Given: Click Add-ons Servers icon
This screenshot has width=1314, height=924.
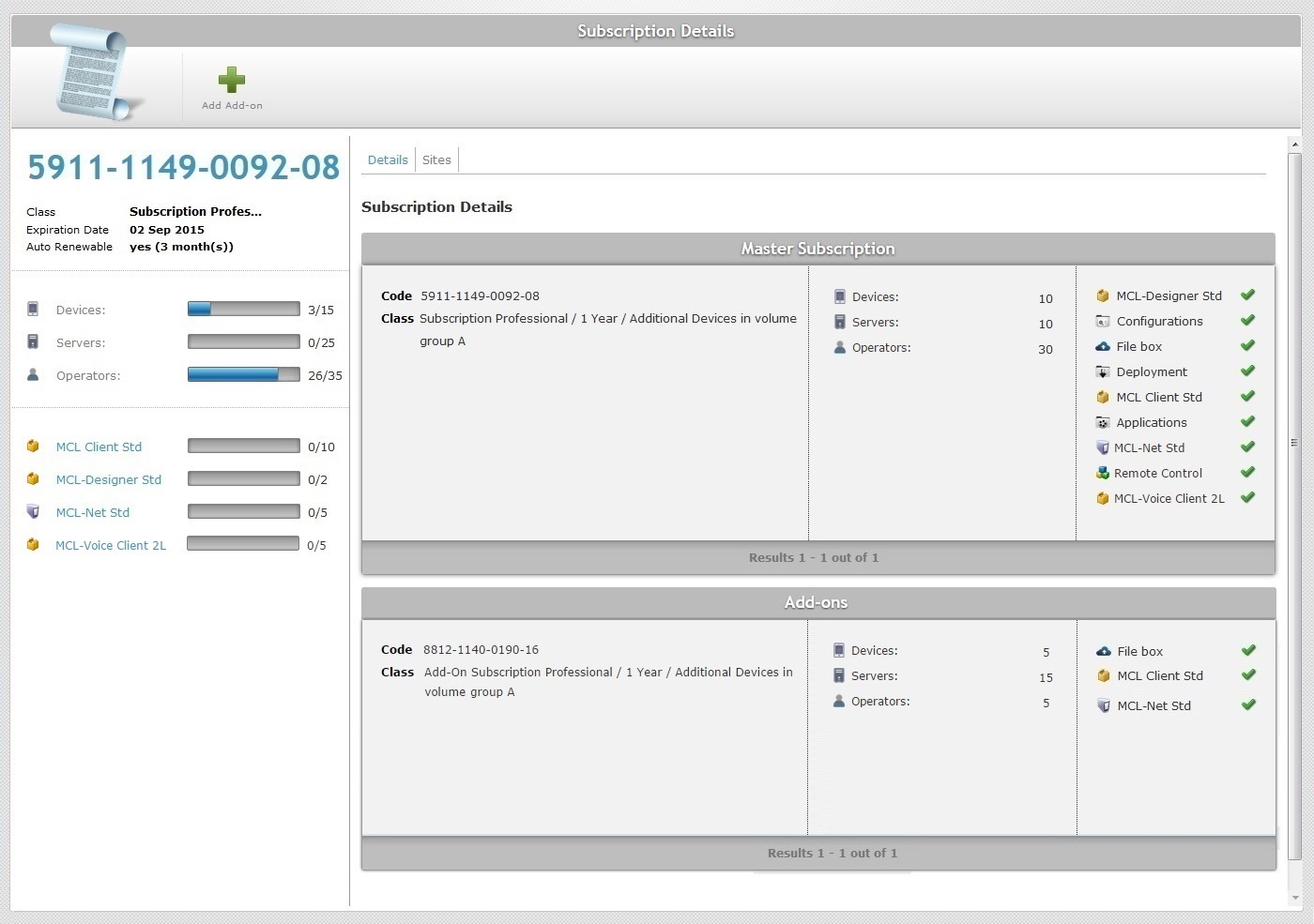Looking at the screenshot, I should pos(839,675).
